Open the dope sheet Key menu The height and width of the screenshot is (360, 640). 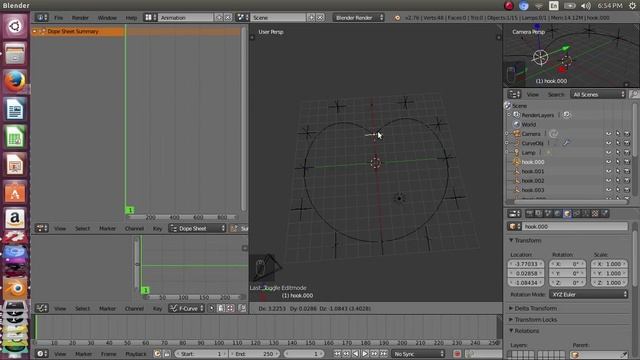click(157, 229)
